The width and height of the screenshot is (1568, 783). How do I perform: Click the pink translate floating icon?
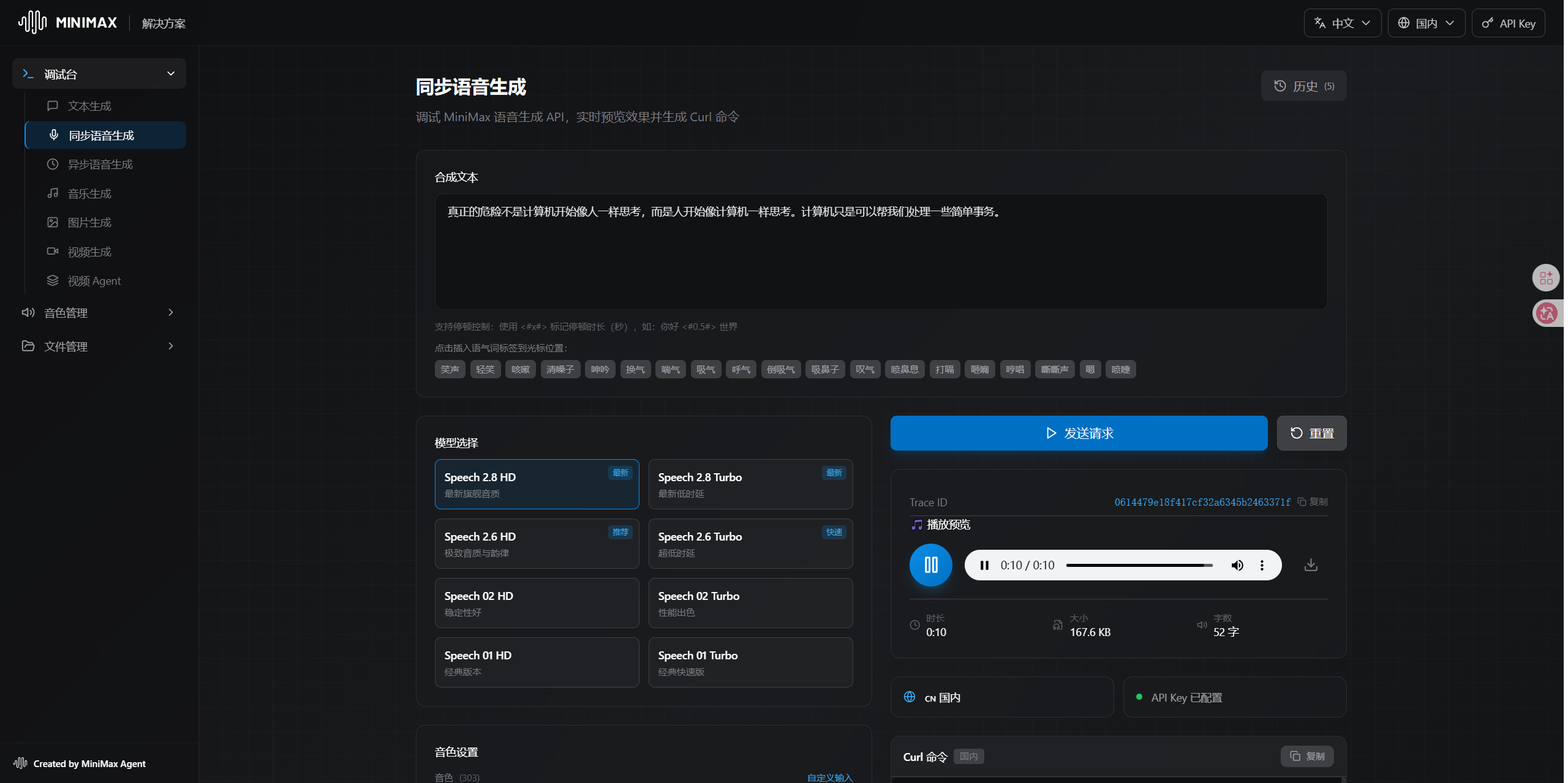(1546, 313)
